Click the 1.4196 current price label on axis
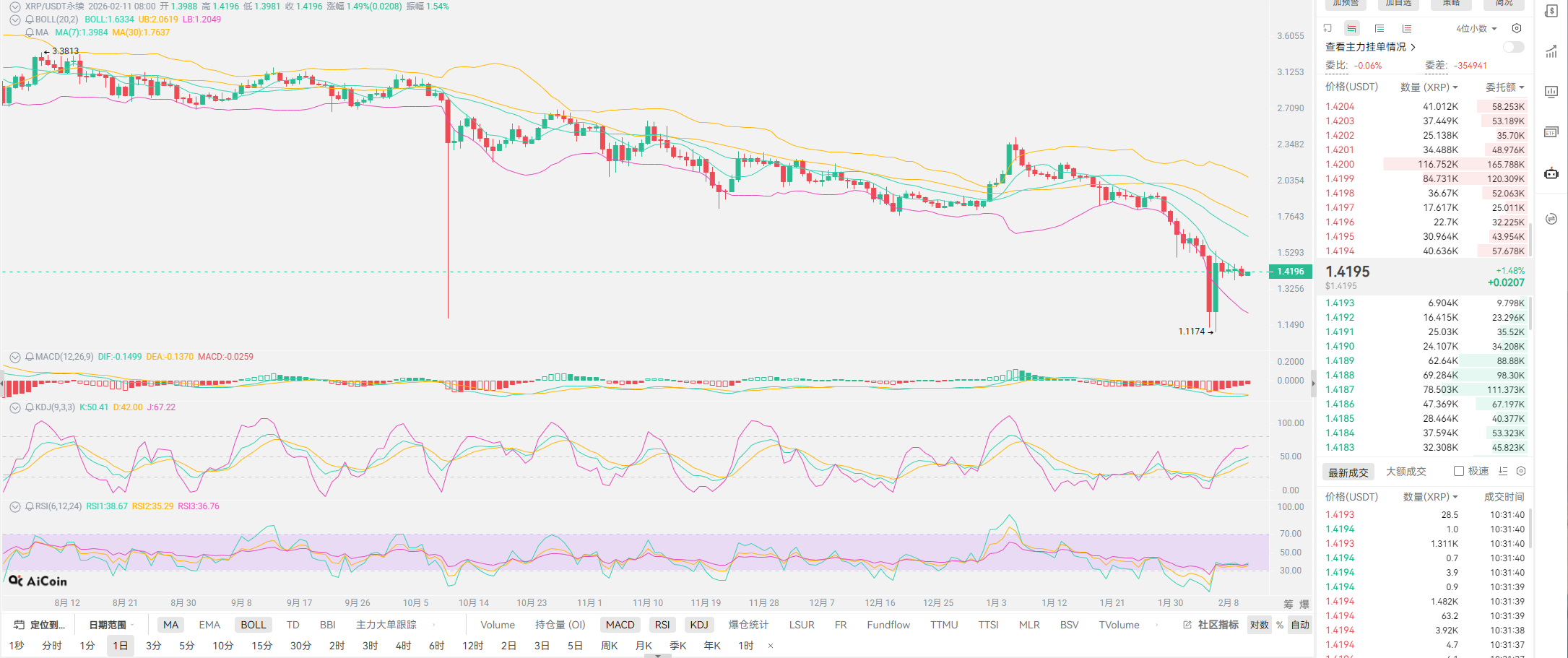The height and width of the screenshot is (658, 1568). [x=1291, y=272]
